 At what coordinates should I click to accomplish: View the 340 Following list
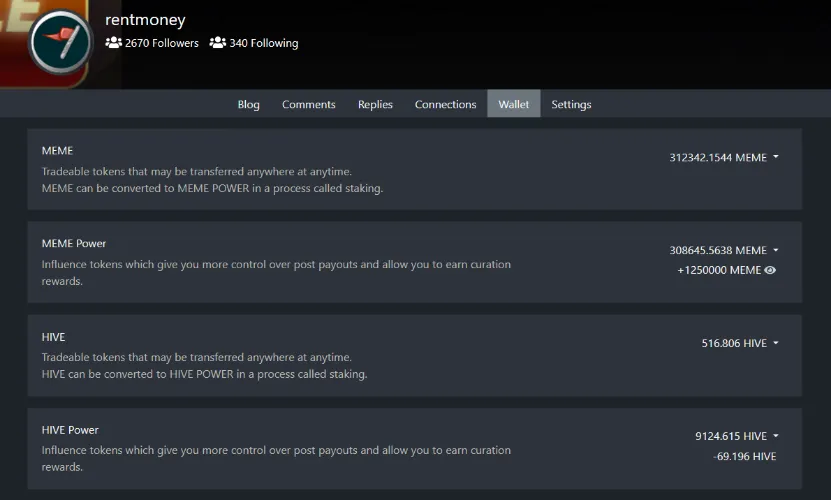[263, 43]
